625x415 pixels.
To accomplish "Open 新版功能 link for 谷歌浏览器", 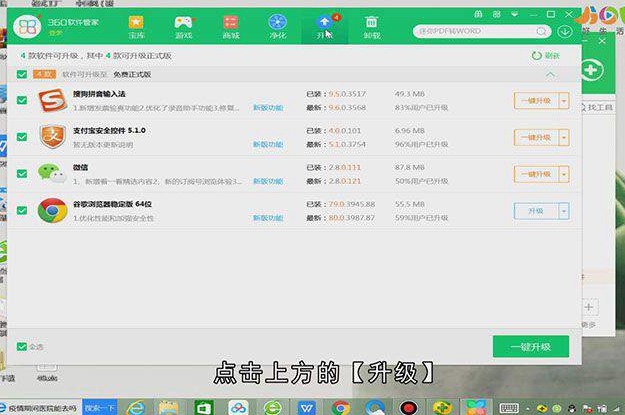I will (x=268, y=218).
